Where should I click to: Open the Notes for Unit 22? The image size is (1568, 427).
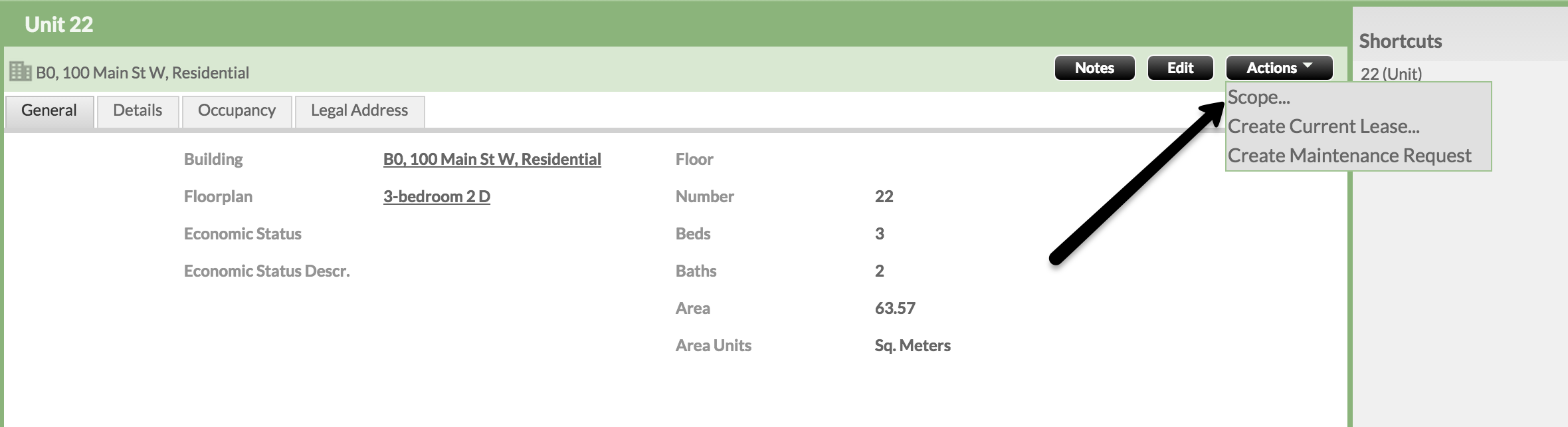click(x=1094, y=68)
